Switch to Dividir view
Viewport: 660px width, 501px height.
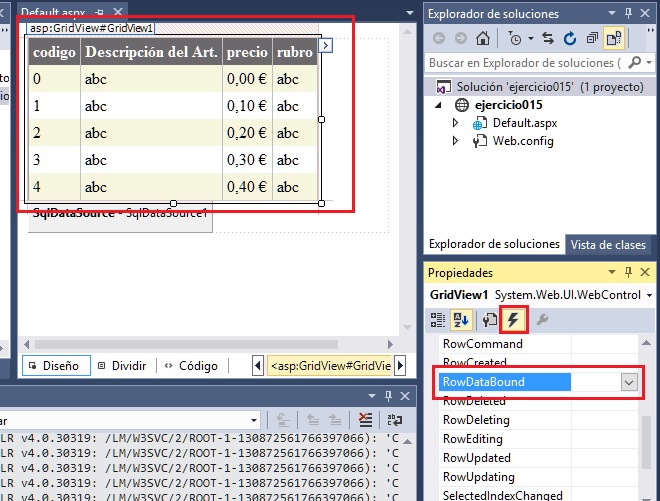tap(122, 365)
